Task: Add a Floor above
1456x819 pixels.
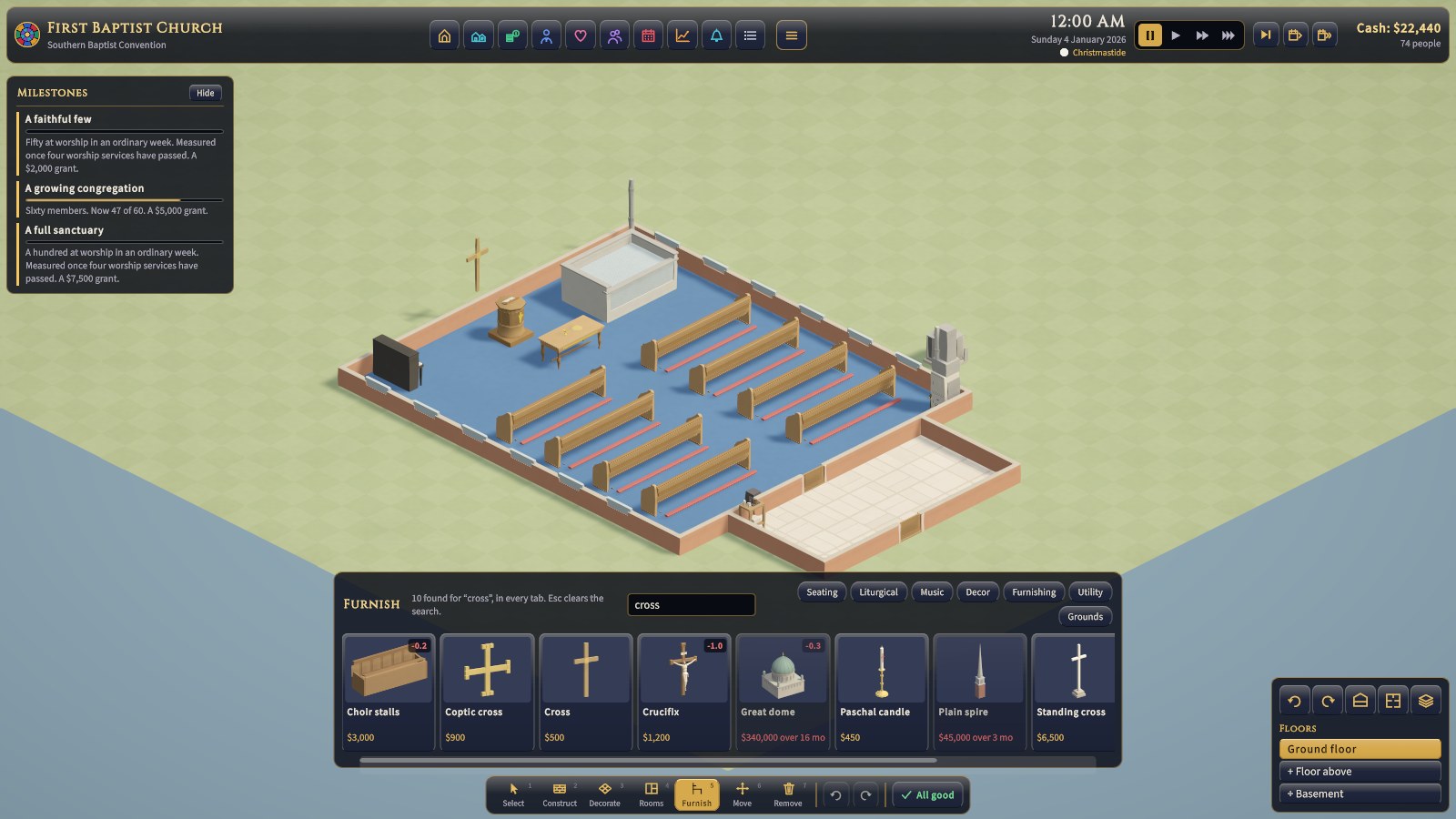Action: pos(1360,772)
